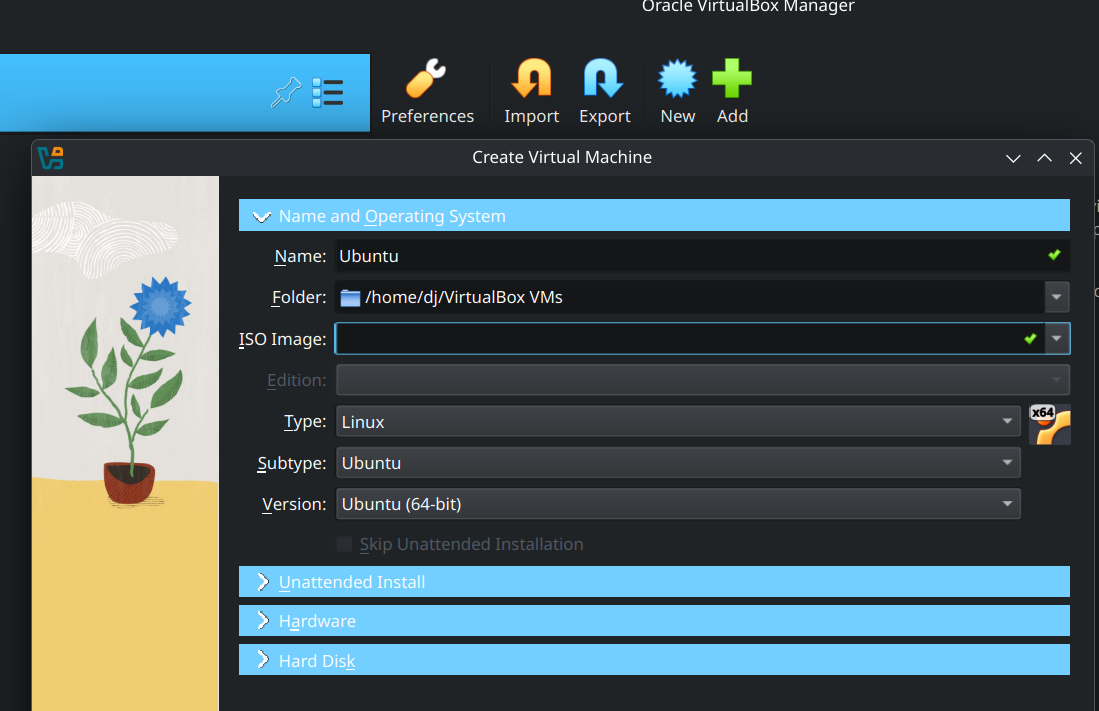Click the Export appliance icon
This screenshot has width=1099, height=711.
click(604, 90)
